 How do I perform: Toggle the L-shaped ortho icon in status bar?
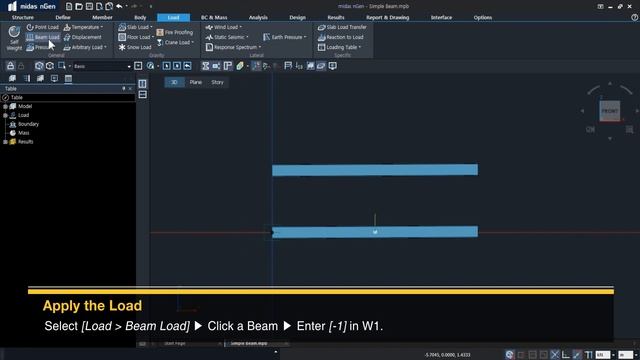click(566, 355)
